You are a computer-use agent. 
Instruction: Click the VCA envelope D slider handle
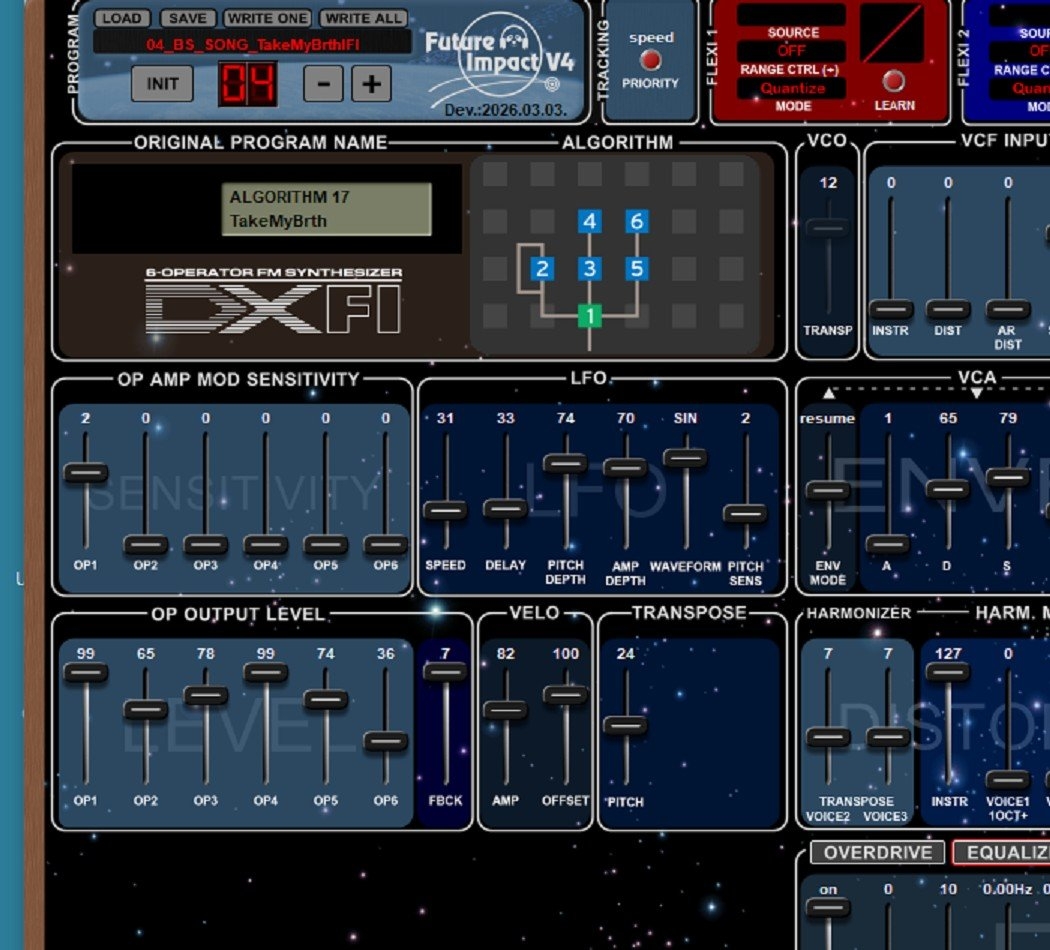pyautogui.click(x=948, y=489)
